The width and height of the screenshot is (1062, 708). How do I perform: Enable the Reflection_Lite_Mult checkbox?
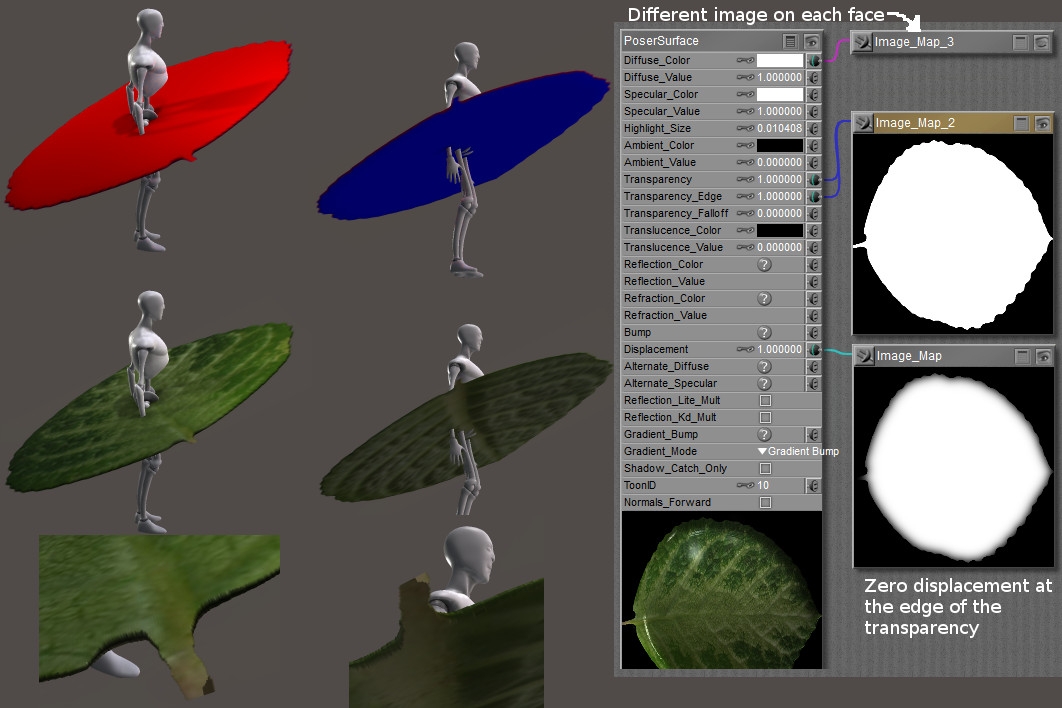point(765,400)
